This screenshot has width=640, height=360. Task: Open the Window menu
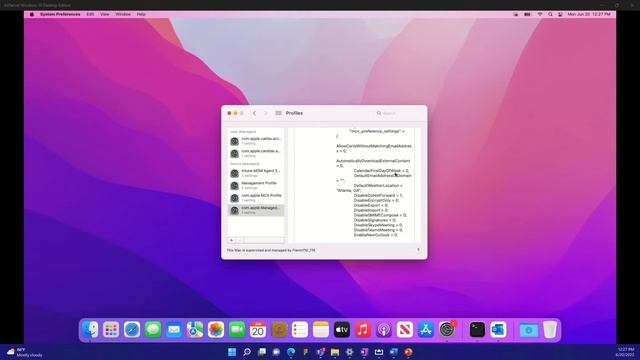point(123,14)
